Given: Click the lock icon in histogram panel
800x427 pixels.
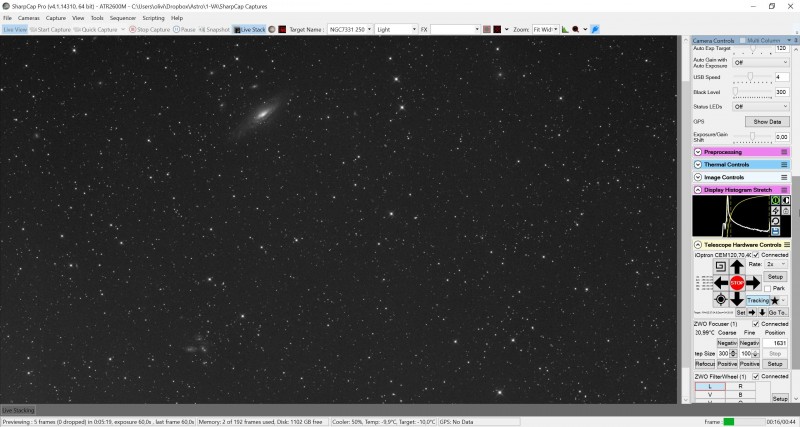Looking at the screenshot, I should pyautogui.click(x=786, y=211).
